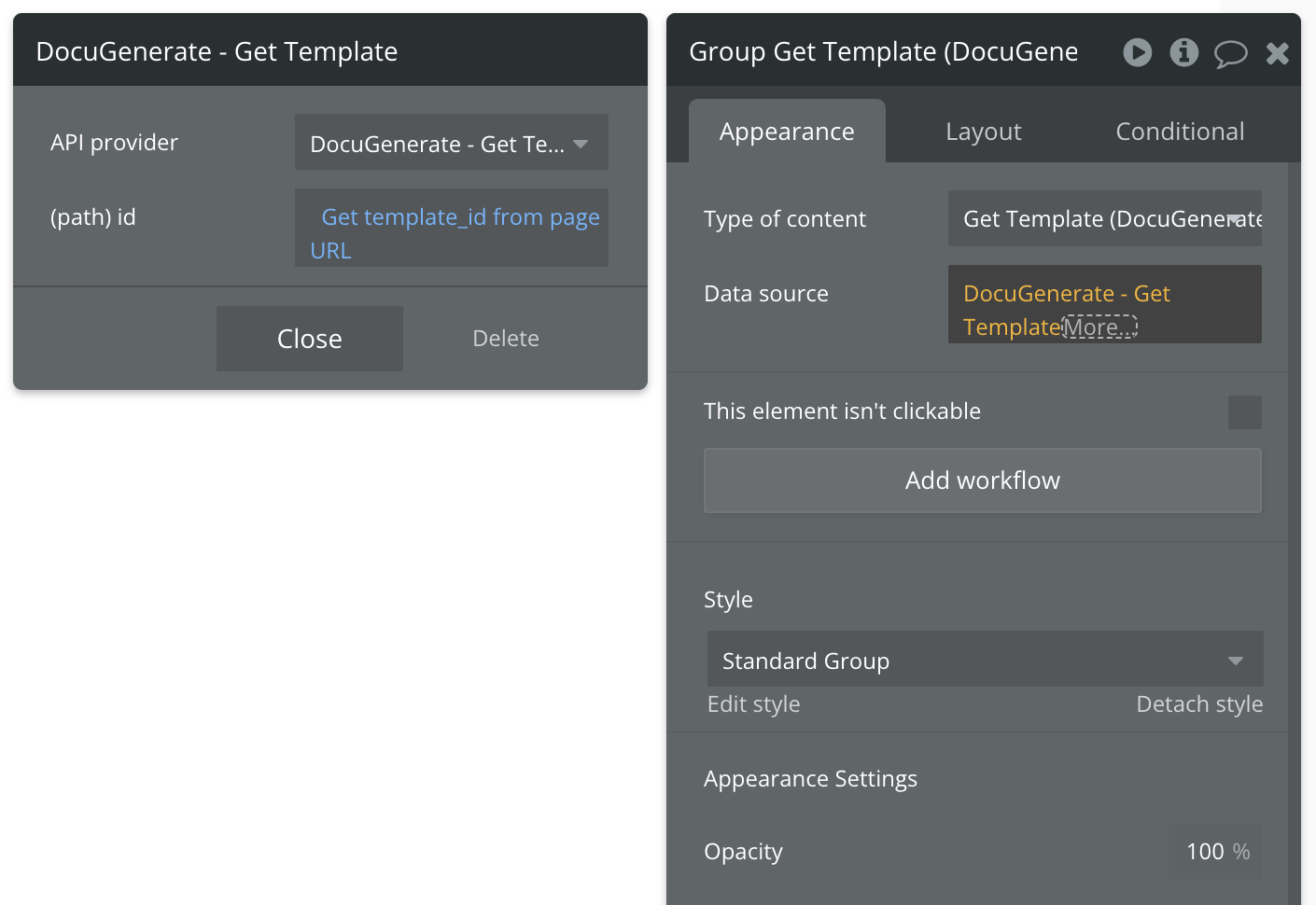This screenshot has height=905, width=1316.
Task: Open the comment bubble icon
Action: 1231,54
